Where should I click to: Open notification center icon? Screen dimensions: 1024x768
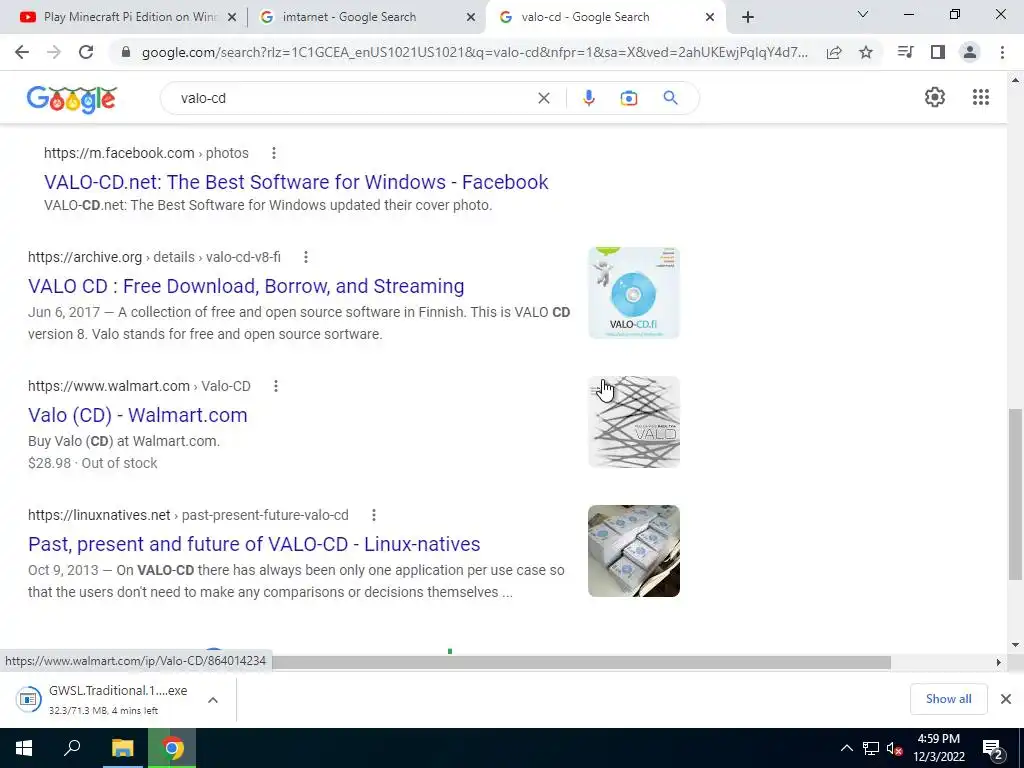pyautogui.click(x=992, y=748)
